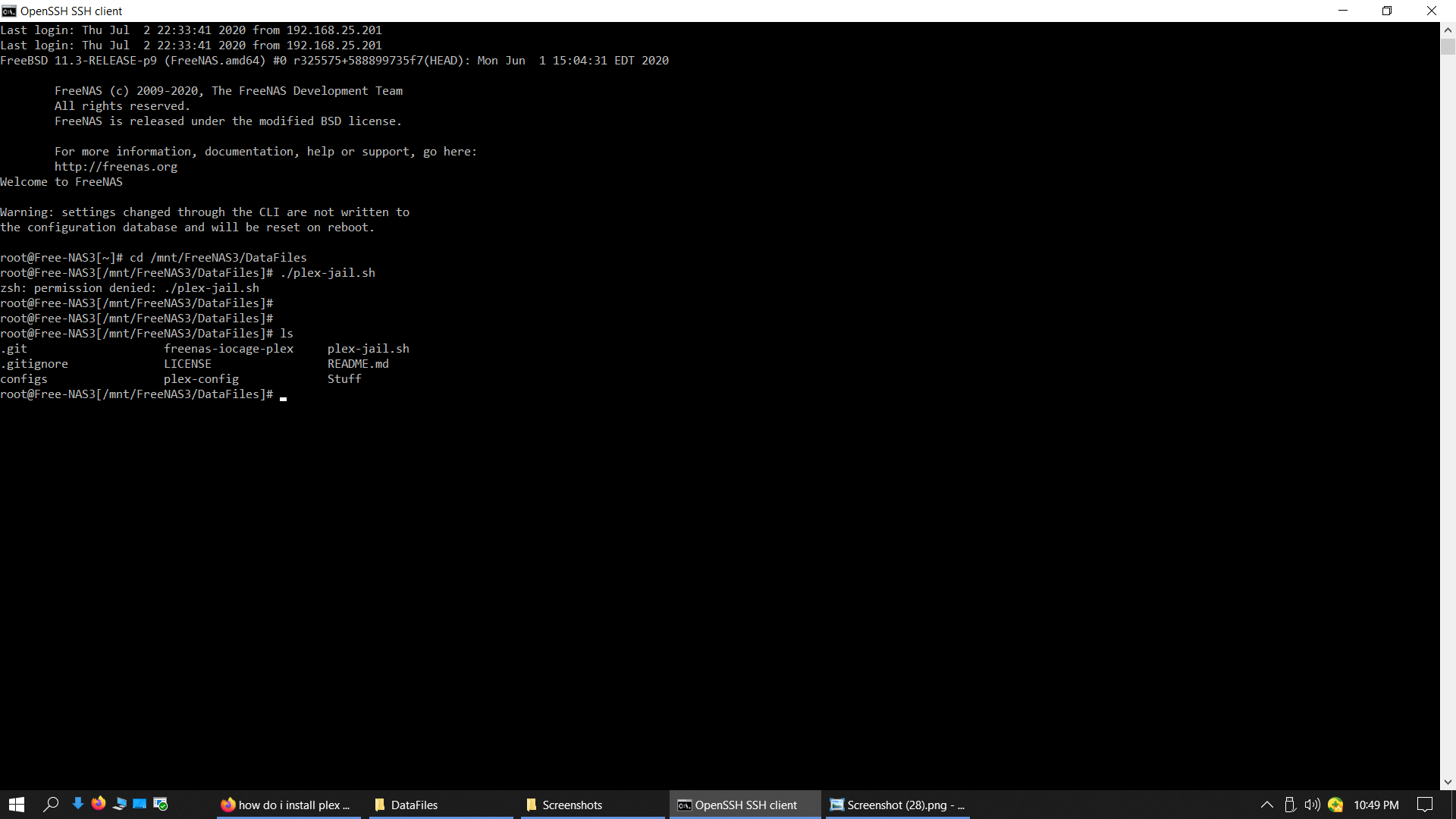Click 'LICENSE' in ls listing
The height and width of the screenshot is (819, 1456).
pos(187,364)
